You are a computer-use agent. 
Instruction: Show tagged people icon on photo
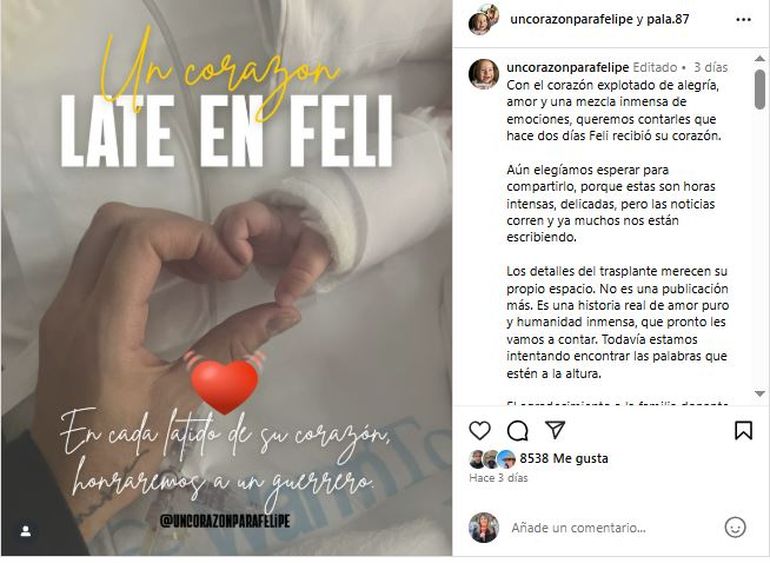coord(26,531)
